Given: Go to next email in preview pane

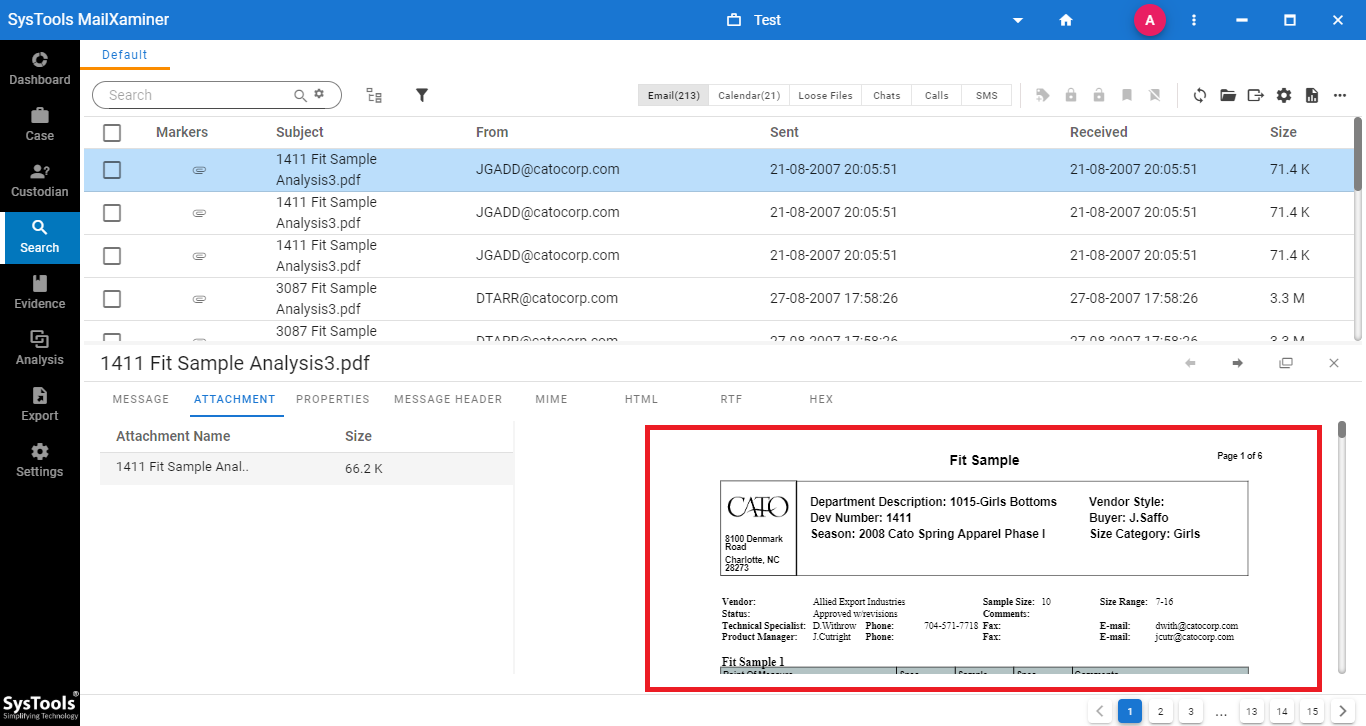Looking at the screenshot, I should click(1238, 363).
